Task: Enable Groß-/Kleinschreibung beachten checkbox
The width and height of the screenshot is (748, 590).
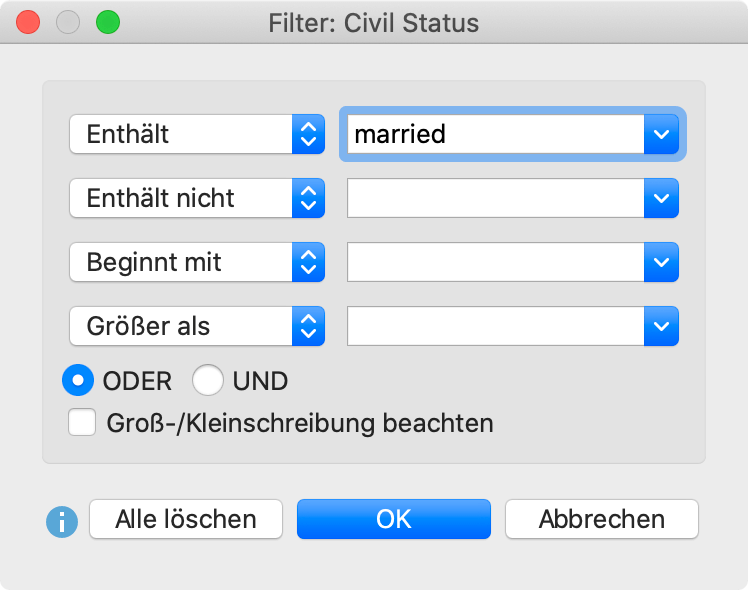Action: tap(82, 422)
